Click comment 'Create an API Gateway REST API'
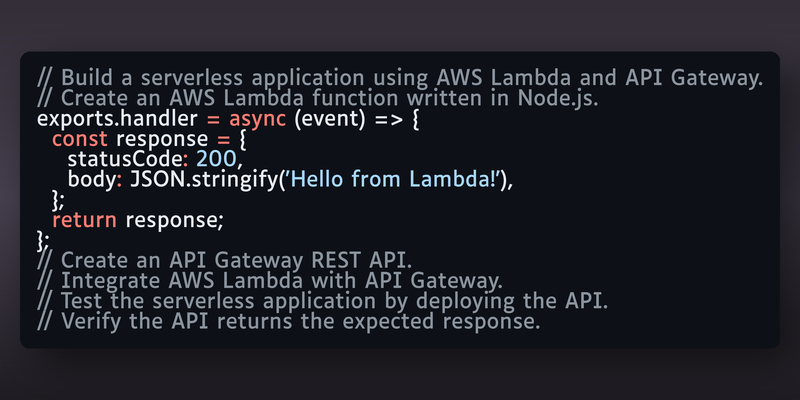Image resolution: width=800 pixels, height=400 pixels. point(224,261)
